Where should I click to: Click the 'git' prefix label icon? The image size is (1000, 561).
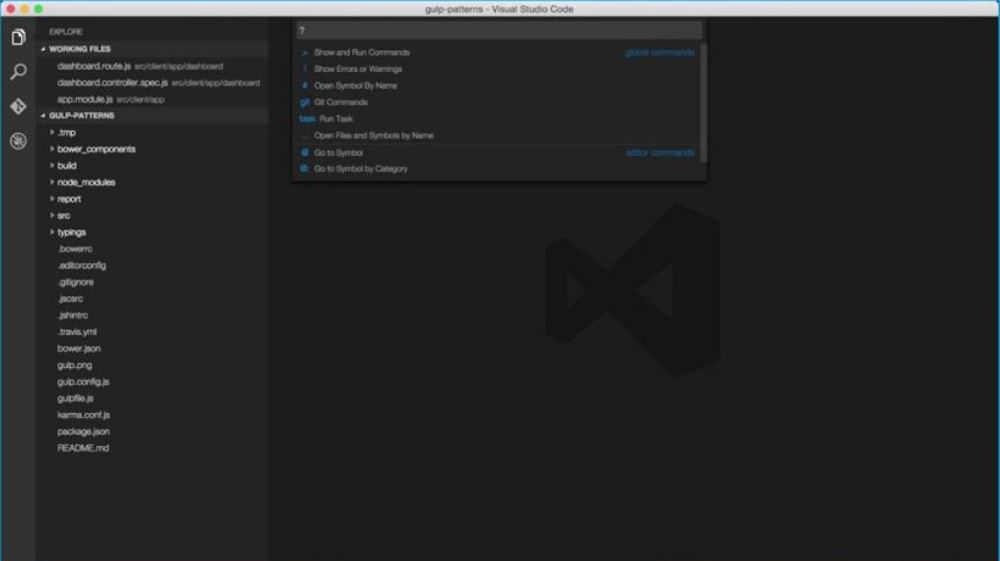coord(304,102)
